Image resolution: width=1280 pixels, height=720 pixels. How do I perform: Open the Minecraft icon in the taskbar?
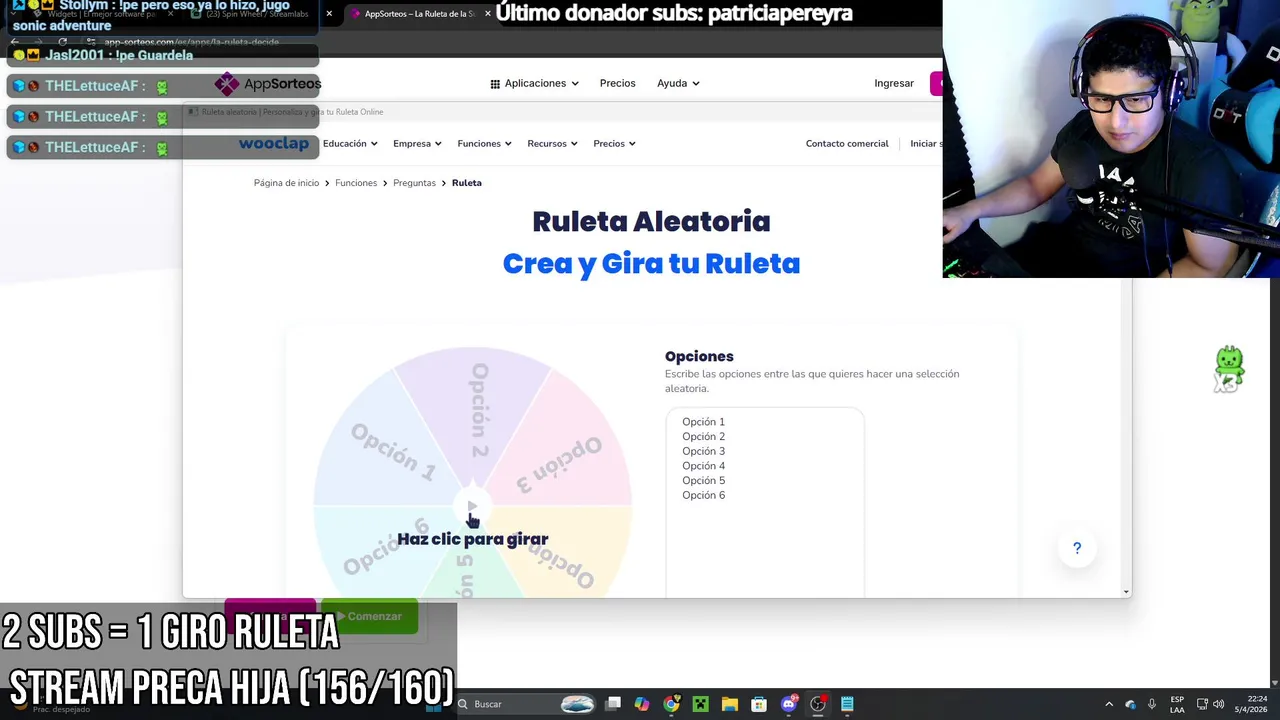click(x=700, y=704)
